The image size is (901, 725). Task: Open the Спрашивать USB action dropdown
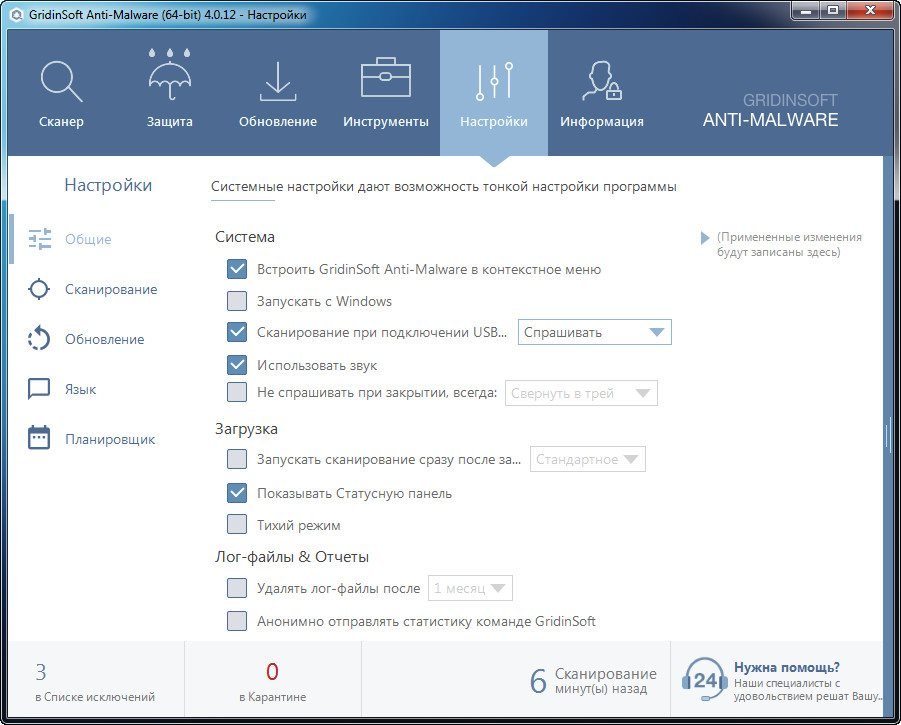tap(595, 332)
